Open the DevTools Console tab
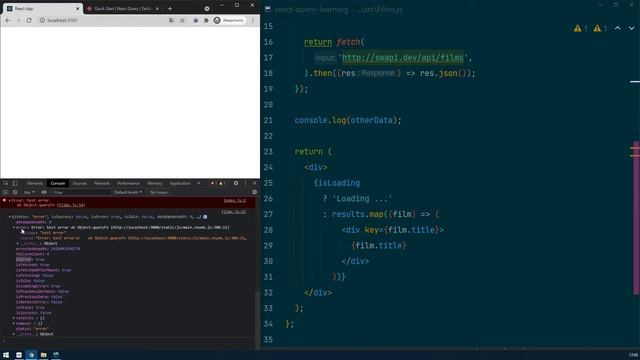Screen dimensions: 640x360 click(58, 183)
